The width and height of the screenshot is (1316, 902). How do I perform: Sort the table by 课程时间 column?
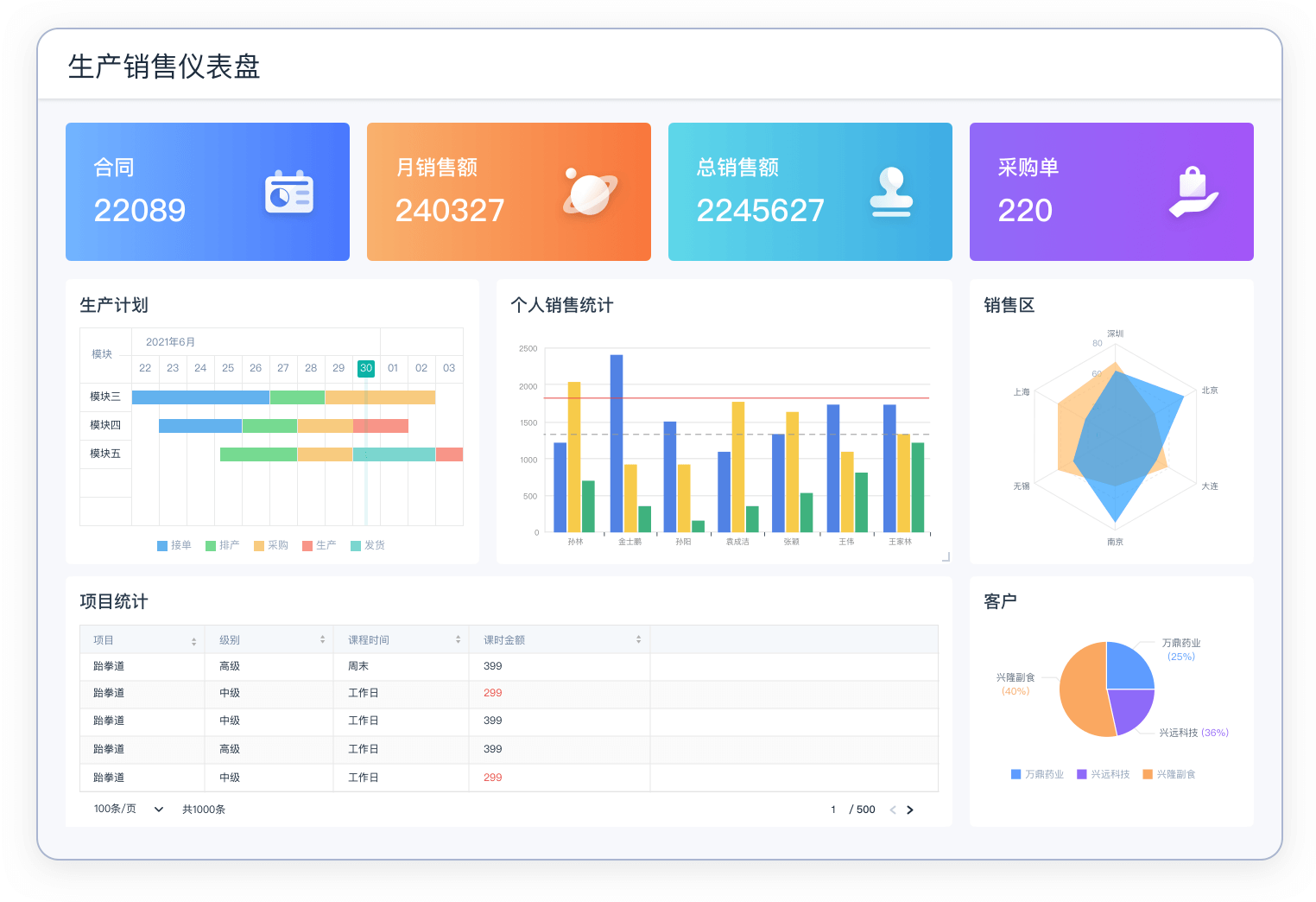pos(457,639)
